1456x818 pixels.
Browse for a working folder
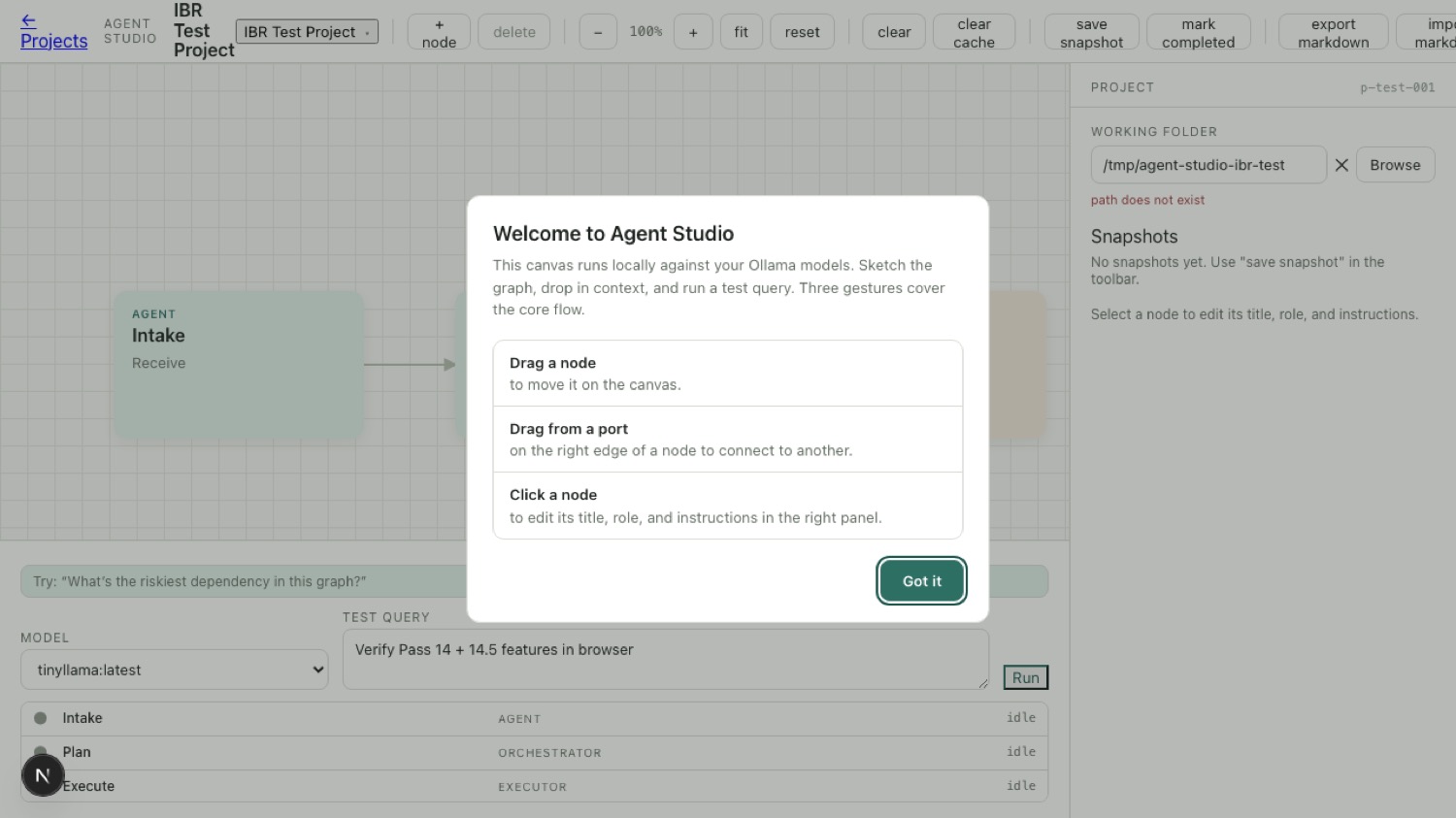pos(1395,165)
